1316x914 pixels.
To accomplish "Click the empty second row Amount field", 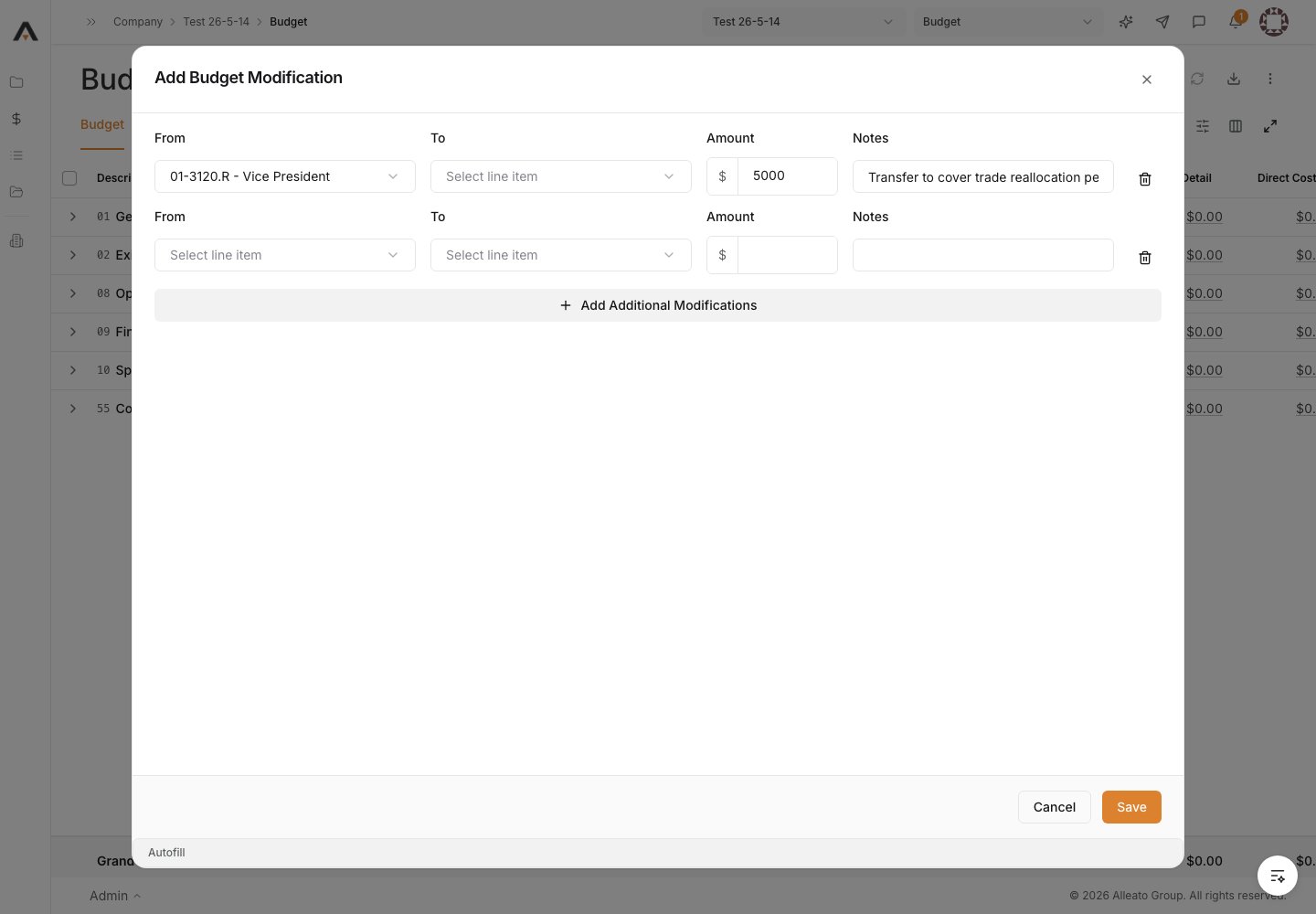I will (787, 255).
